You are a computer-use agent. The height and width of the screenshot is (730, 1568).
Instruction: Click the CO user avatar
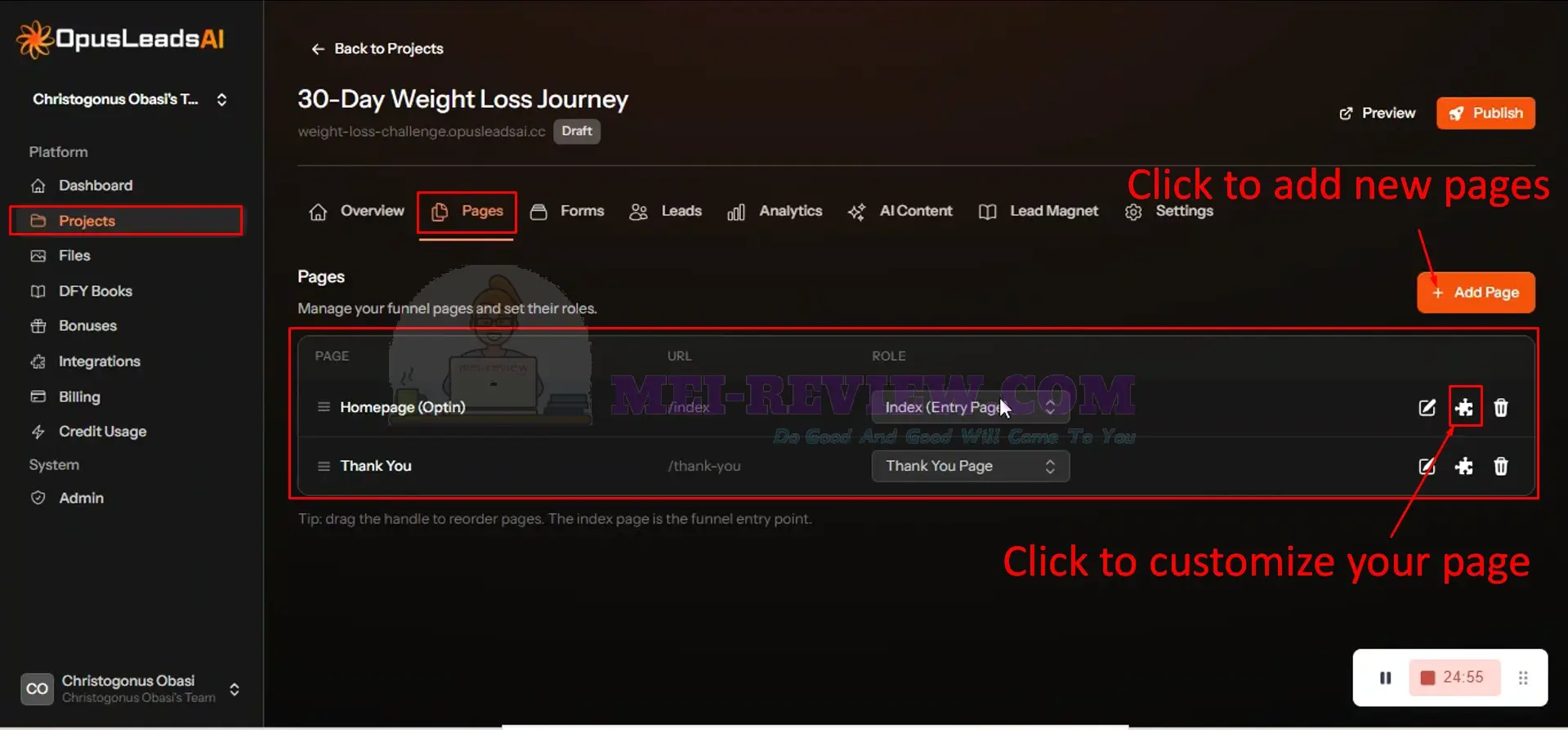[x=37, y=689]
